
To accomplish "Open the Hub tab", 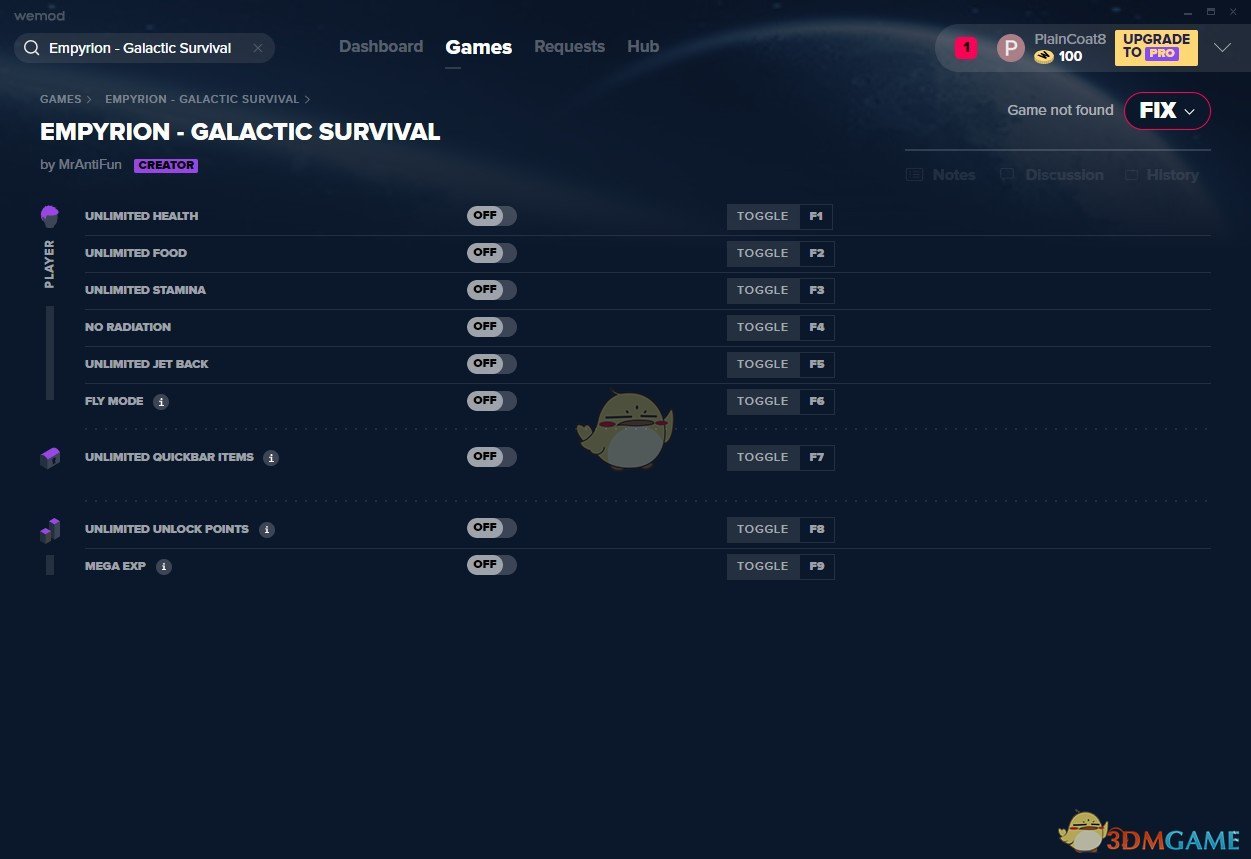I will (x=643, y=47).
